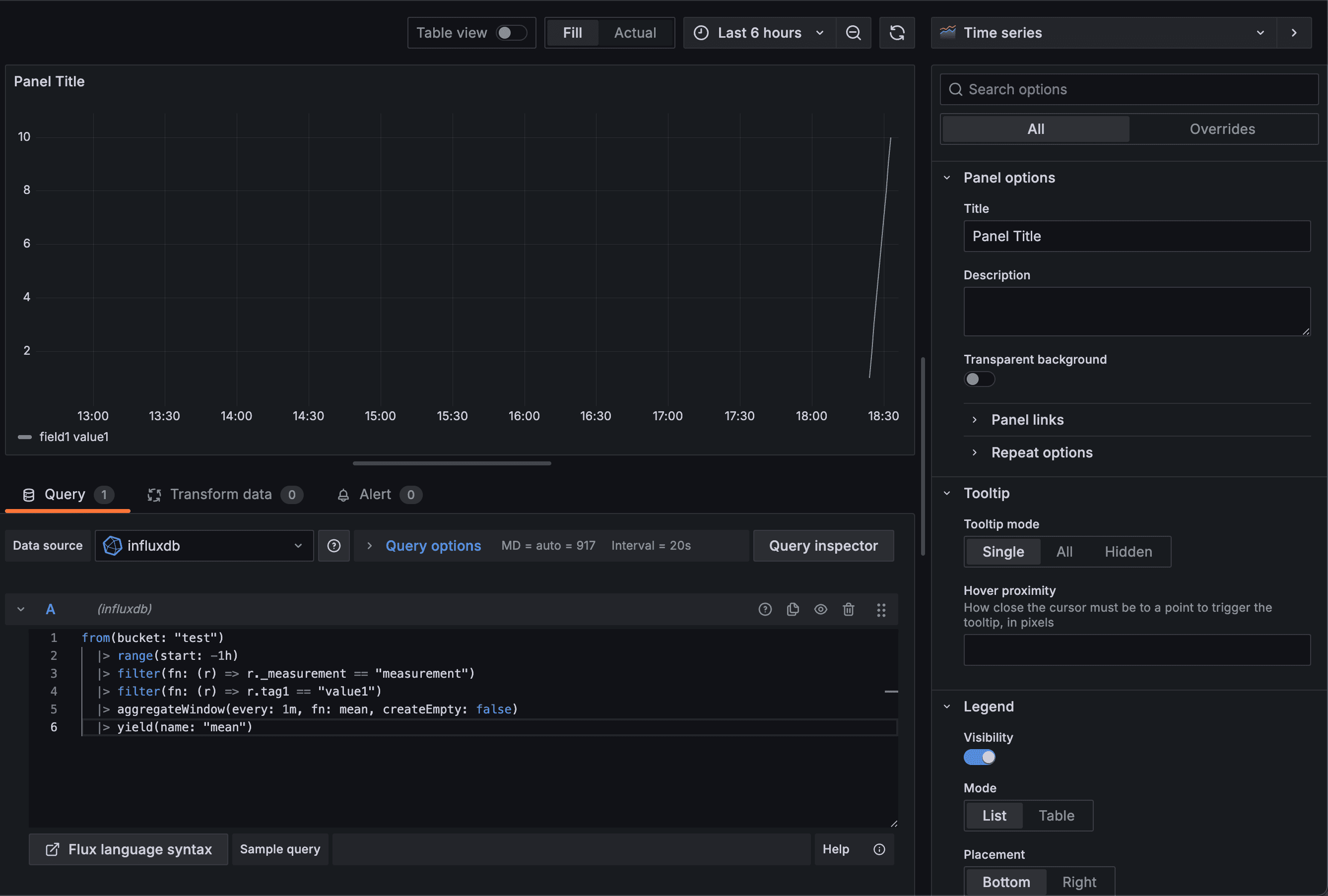Select Actual display mode
This screenshot has height=896, width=1328.
(x=635, y=33)
